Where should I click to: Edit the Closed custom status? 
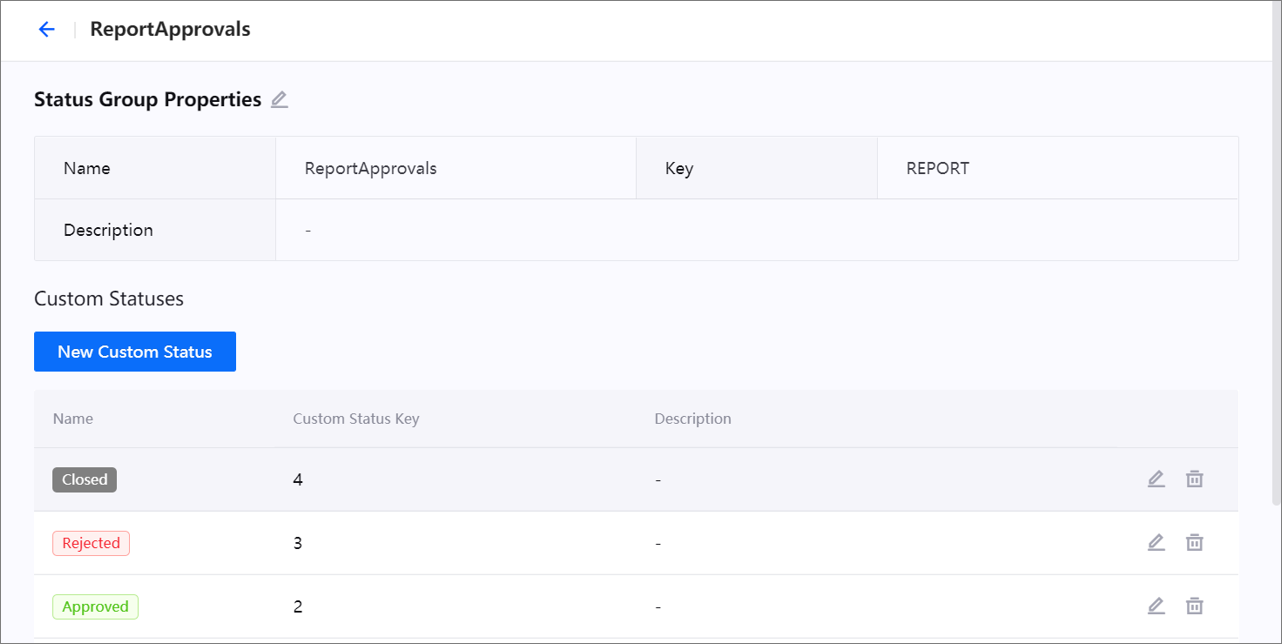click(x=1156, y=479)
